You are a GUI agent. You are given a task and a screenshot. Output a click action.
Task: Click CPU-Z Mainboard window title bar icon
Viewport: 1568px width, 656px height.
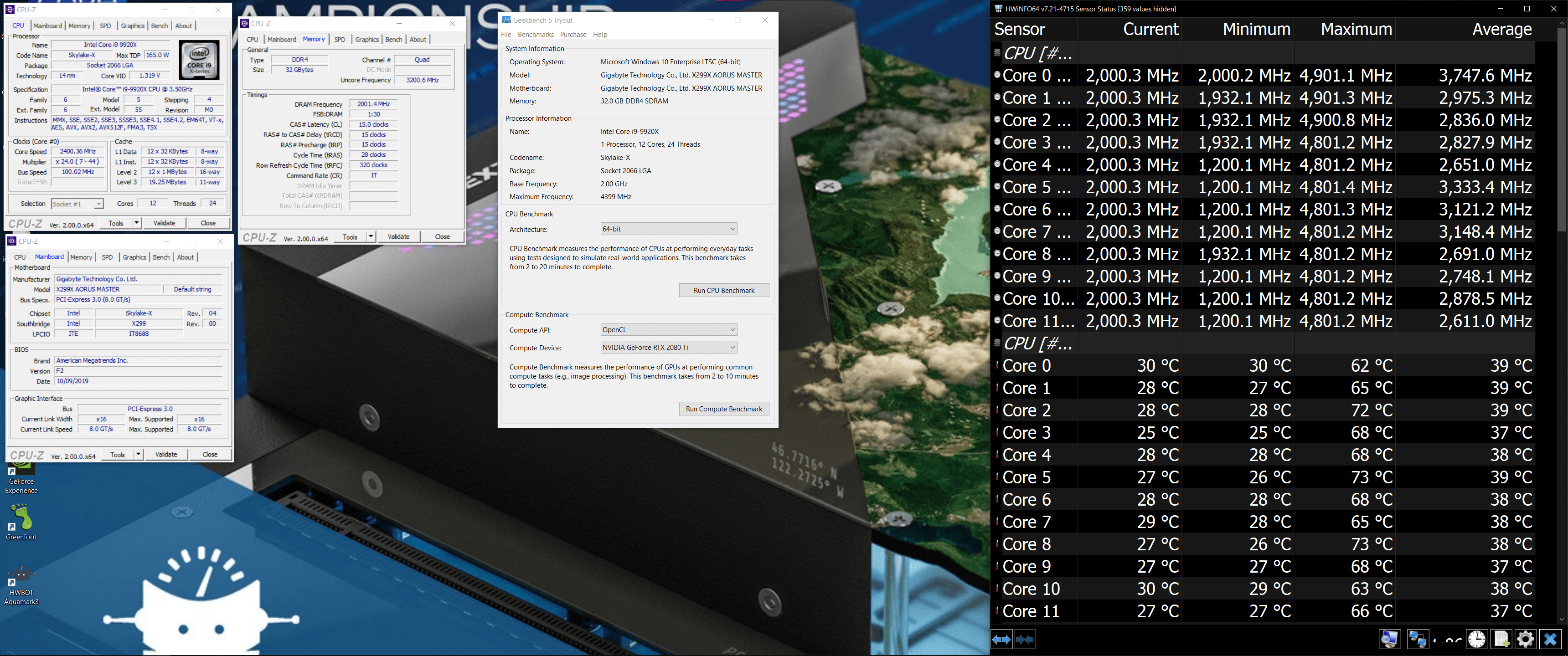[x=11, y=241]
